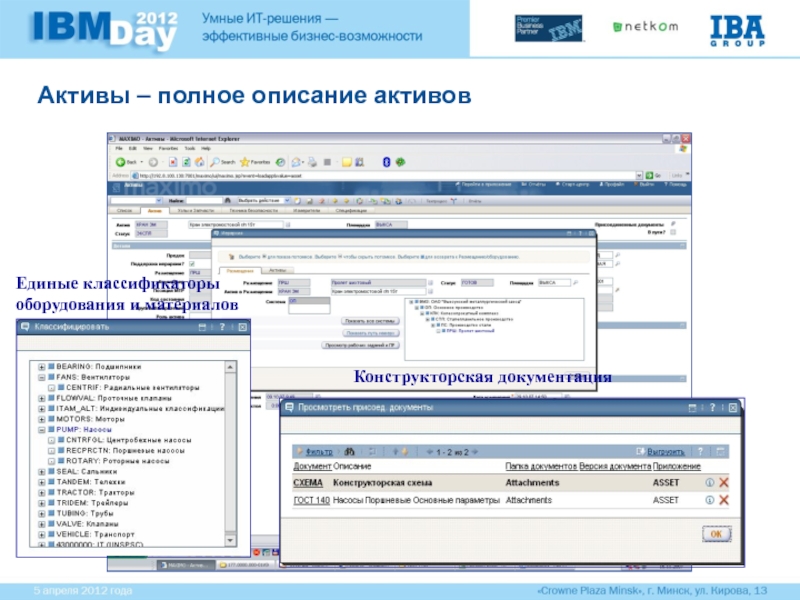Viewport: 800px width, 600px height.
Task: Open the IE File menu
Action: 119,148
